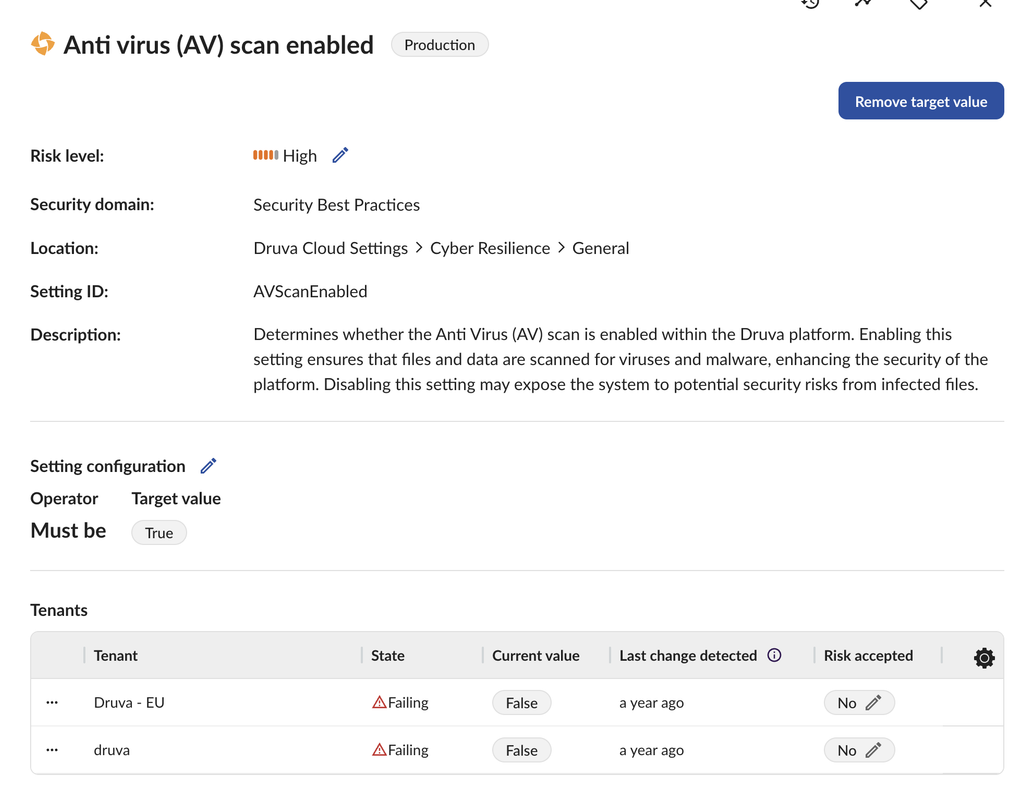Select the druva tenant name
1023x800 pixels.
click(x=112, y=750)
